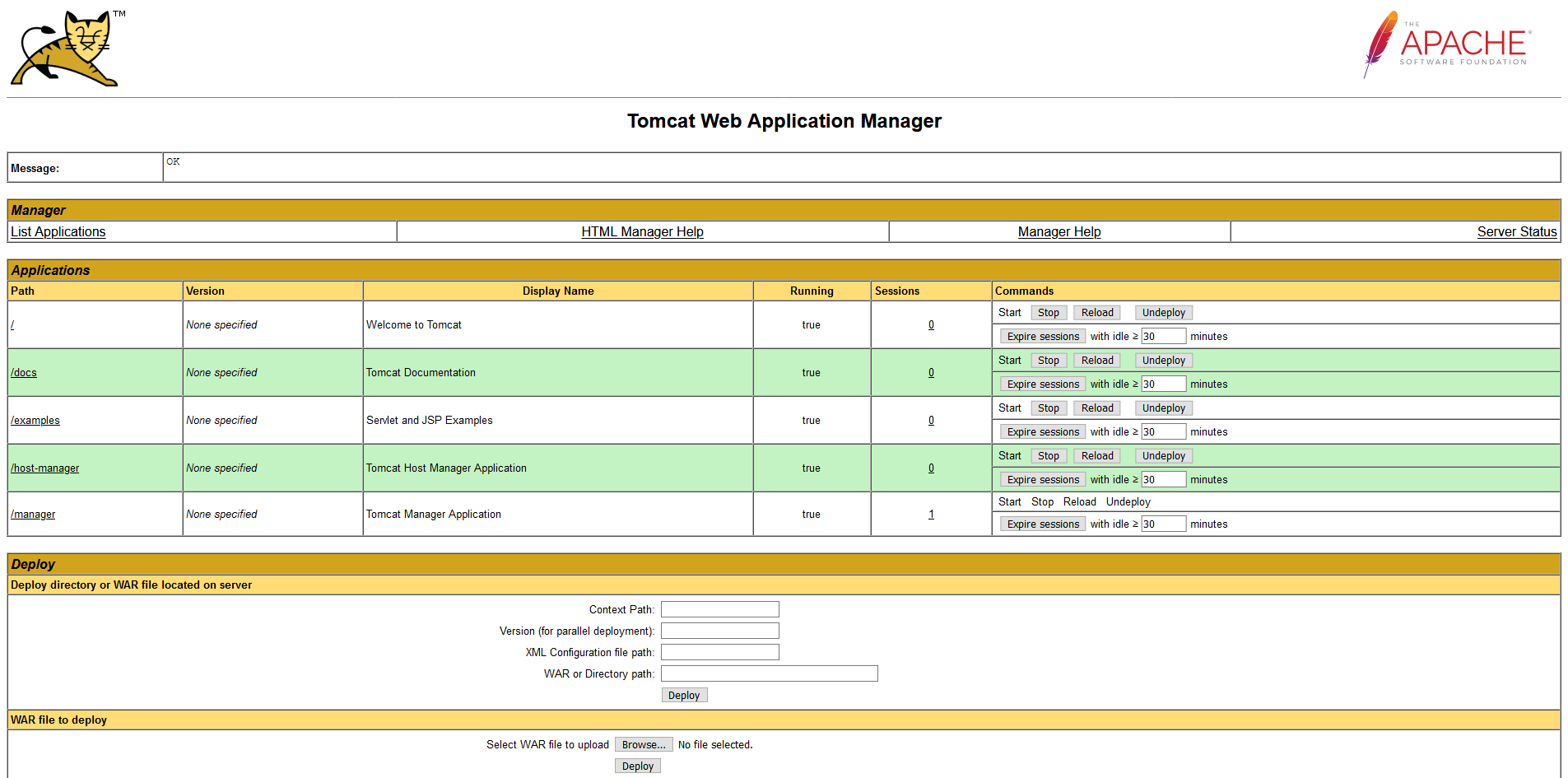
Task: Click the Tomcat cat logo
Action: (x=66, y=49)
